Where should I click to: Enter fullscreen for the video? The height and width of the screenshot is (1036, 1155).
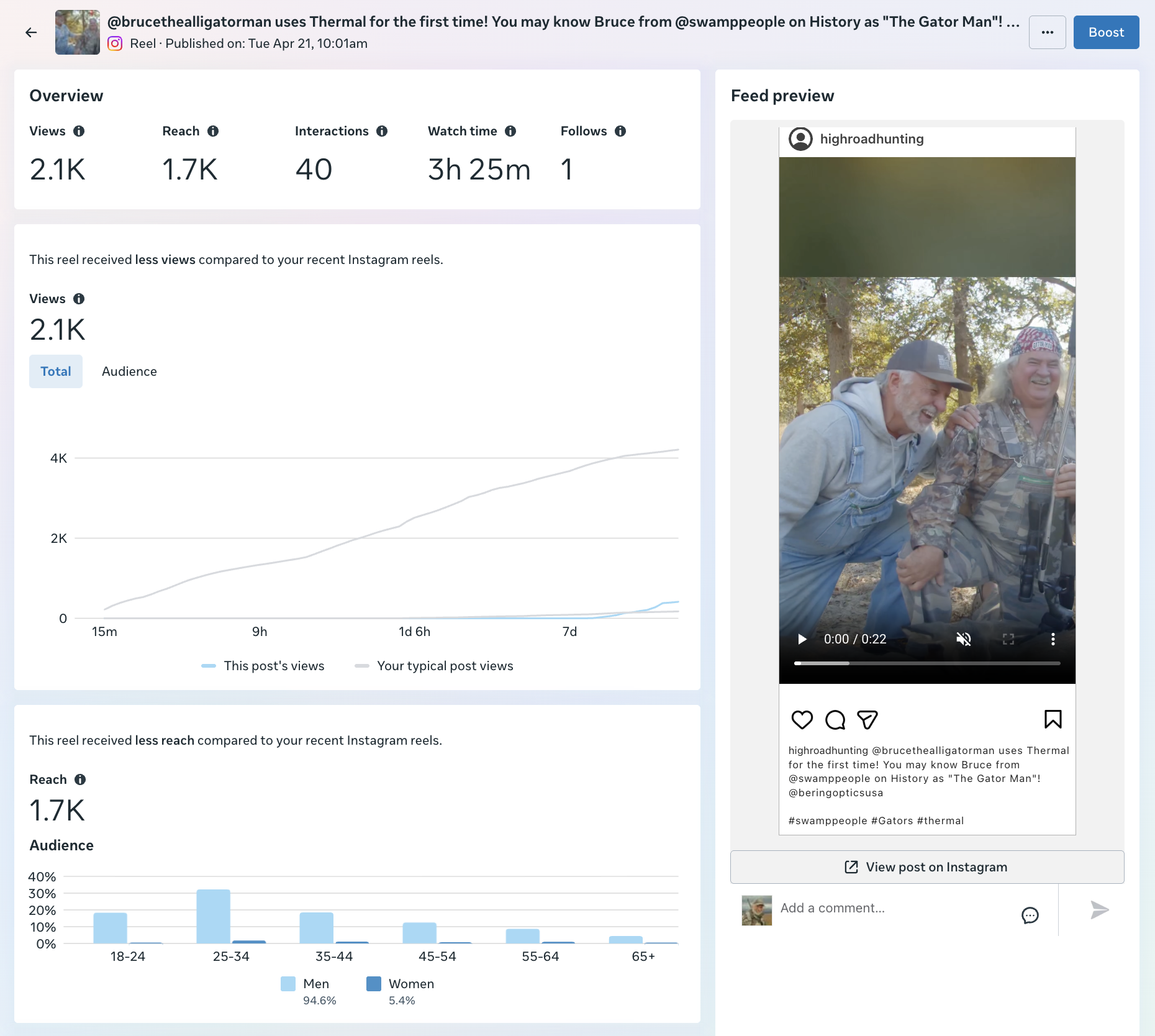pos(1008,639)
